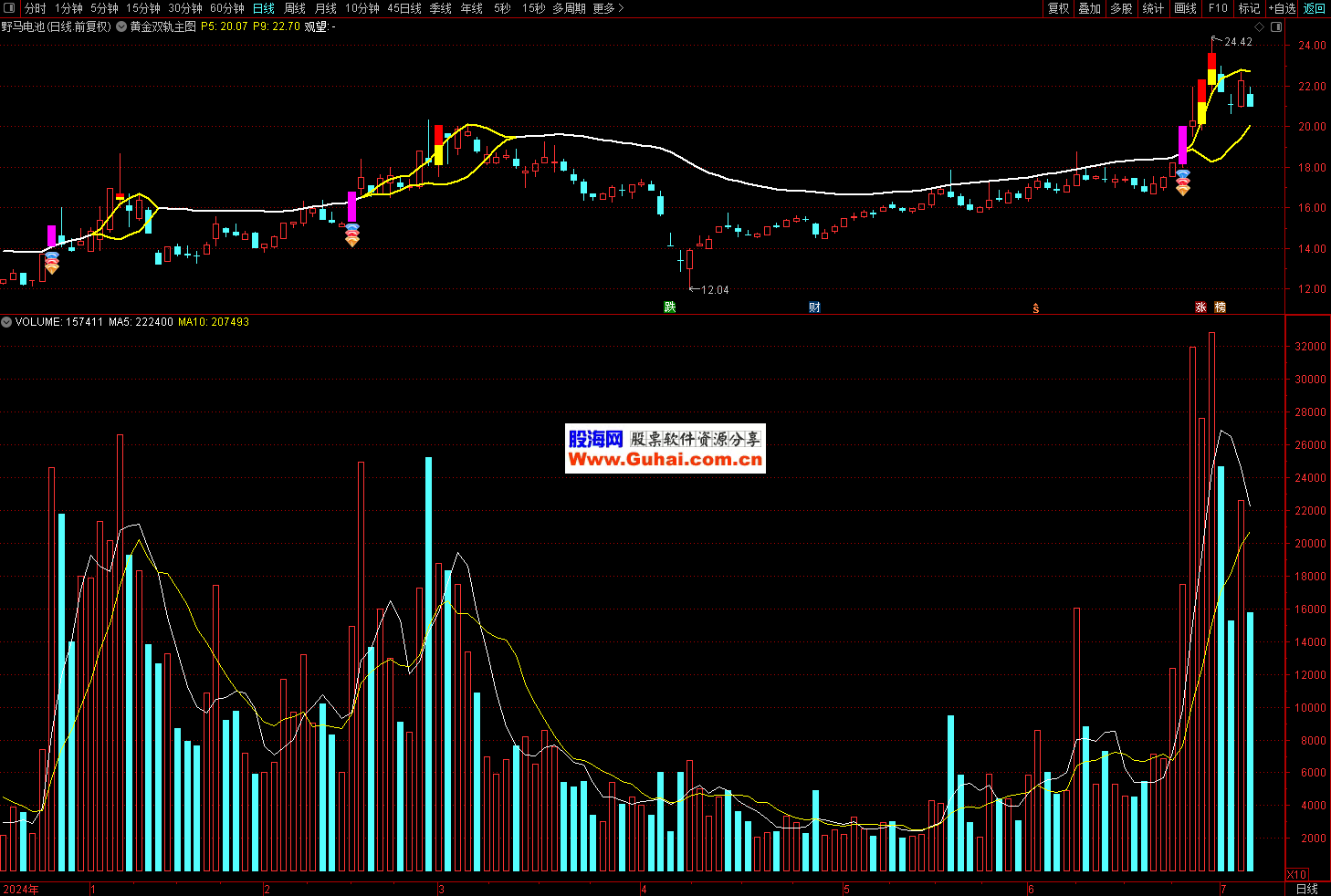Viewport: 1331px width, 896px height.
Task: Open the 分时 intraday chart tab
Action: (35, 8)
